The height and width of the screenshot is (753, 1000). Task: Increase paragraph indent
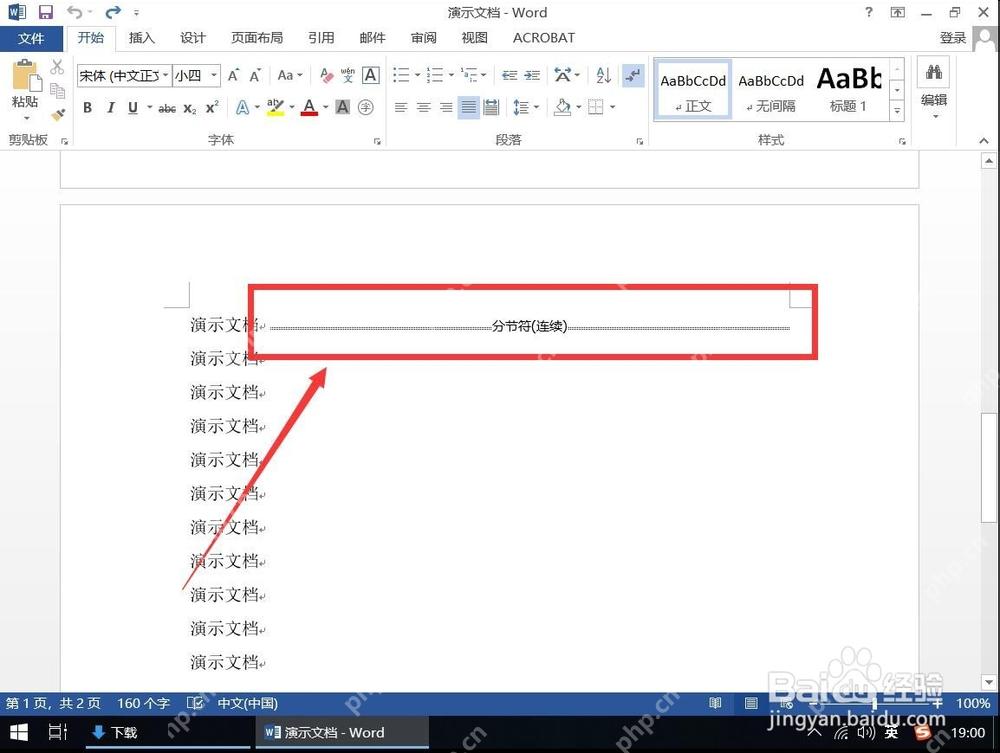(x=532, y=75)
